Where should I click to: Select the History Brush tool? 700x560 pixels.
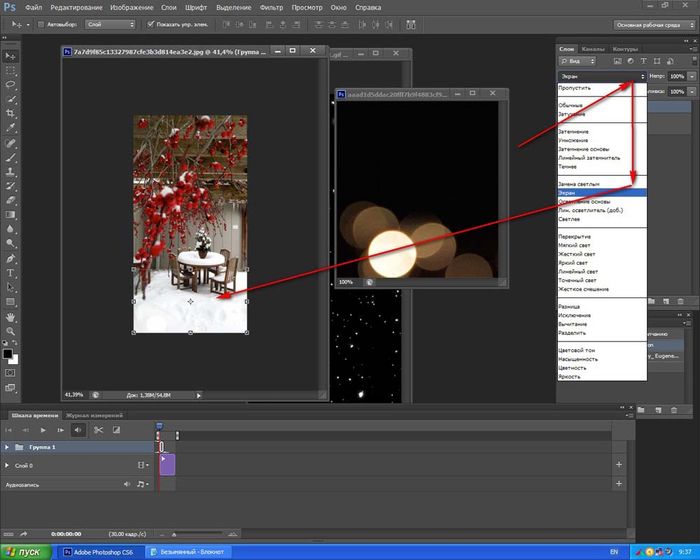pyautogui.click(x=10, y=186)
